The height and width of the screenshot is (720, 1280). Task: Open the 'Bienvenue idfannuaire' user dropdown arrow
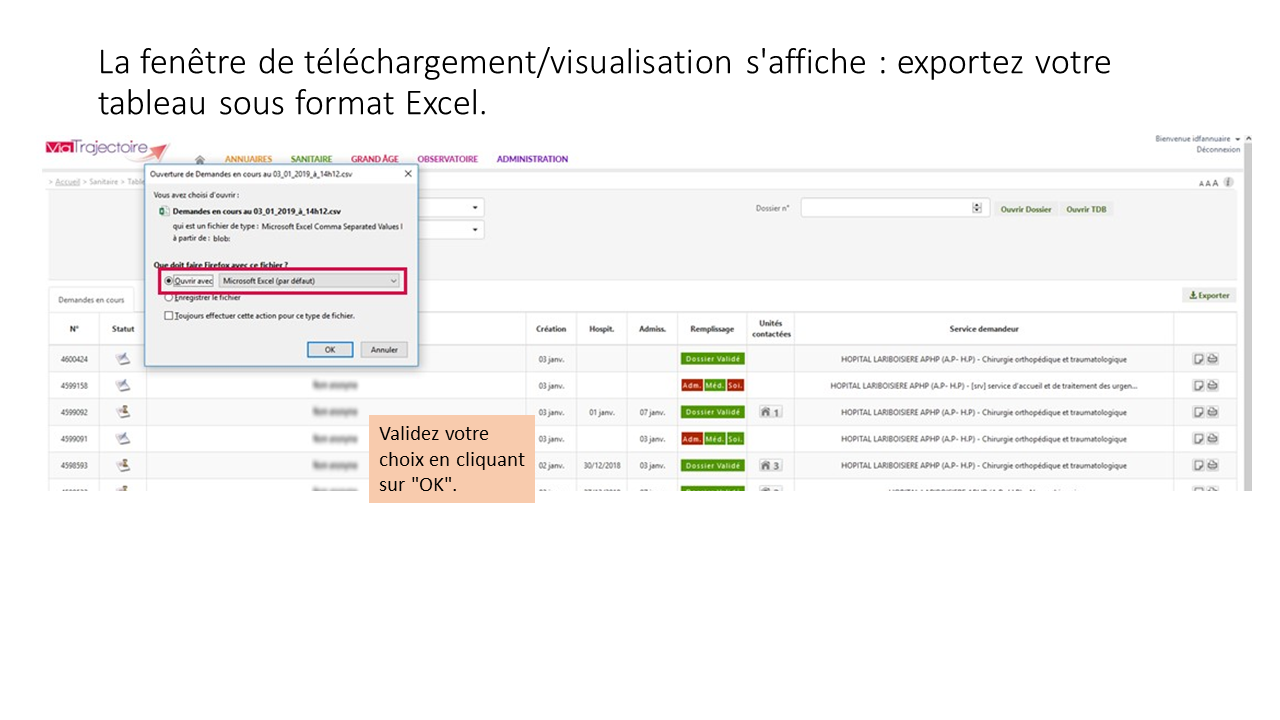pos(1237,139)
